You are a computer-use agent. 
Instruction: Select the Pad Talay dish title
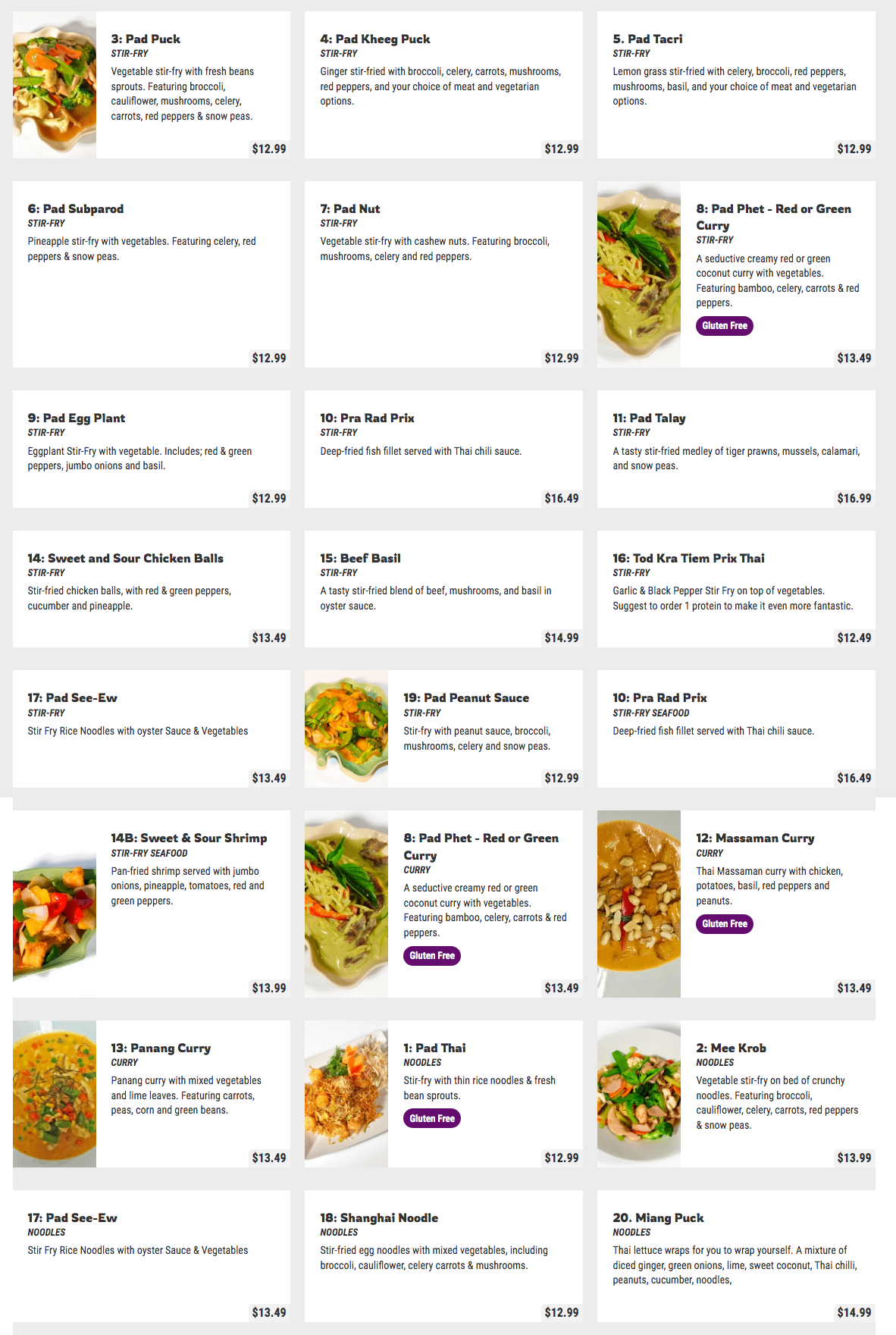click(x=649, y=418)
